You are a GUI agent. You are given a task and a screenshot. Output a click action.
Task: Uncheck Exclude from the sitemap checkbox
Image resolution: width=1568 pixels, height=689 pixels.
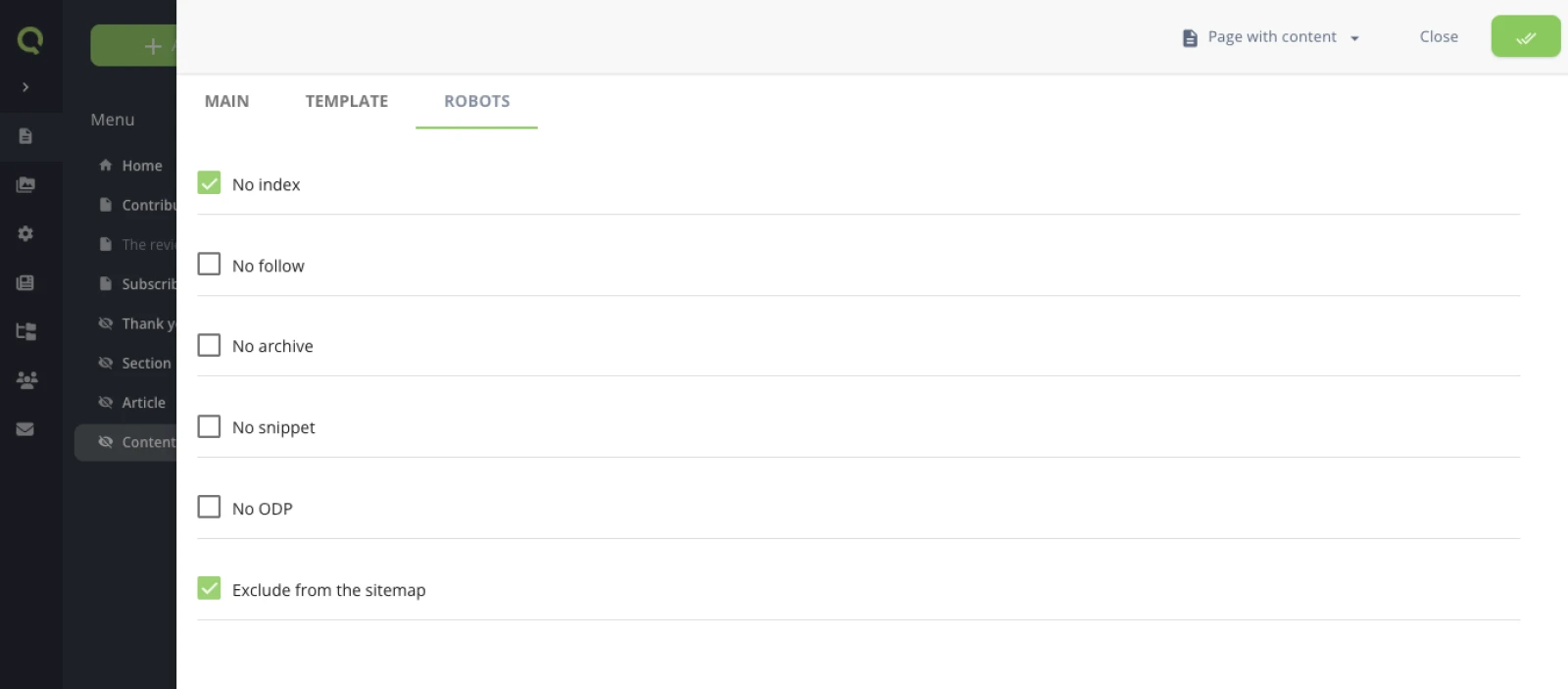click(209, 588)
